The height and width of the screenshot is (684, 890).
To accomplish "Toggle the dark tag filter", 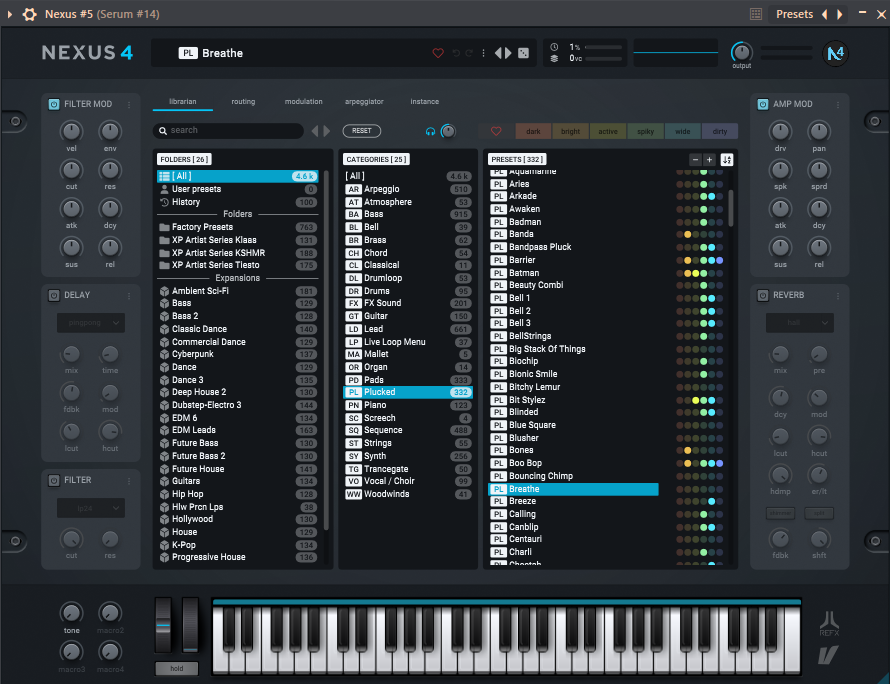I will pyautogui.click(x=533, y=131).
